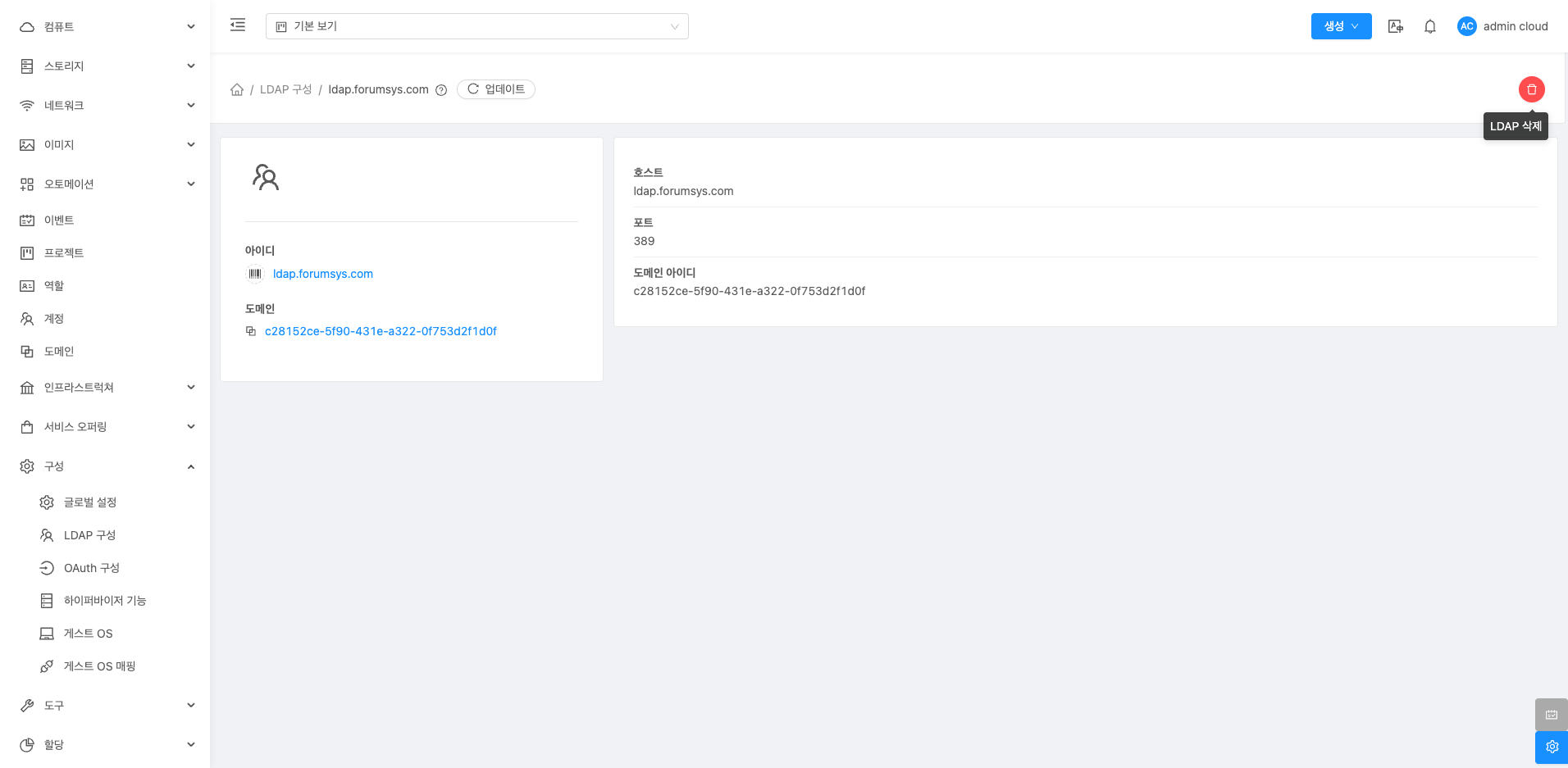Go to OAuth 구성 in sidebar
Viewport: 1568px width, 768px height.
[x=92, y=568]
